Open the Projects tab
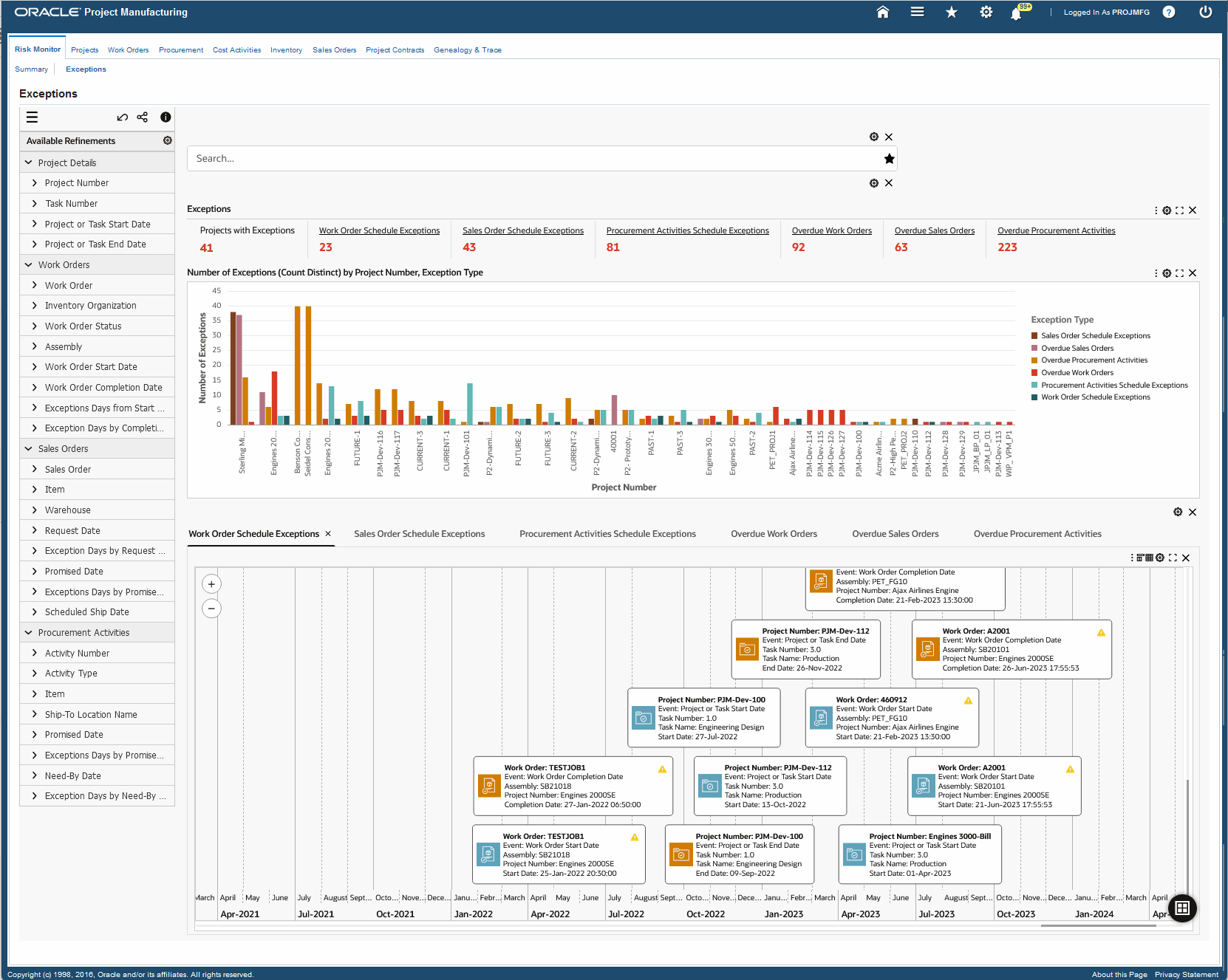 [85, 50]
